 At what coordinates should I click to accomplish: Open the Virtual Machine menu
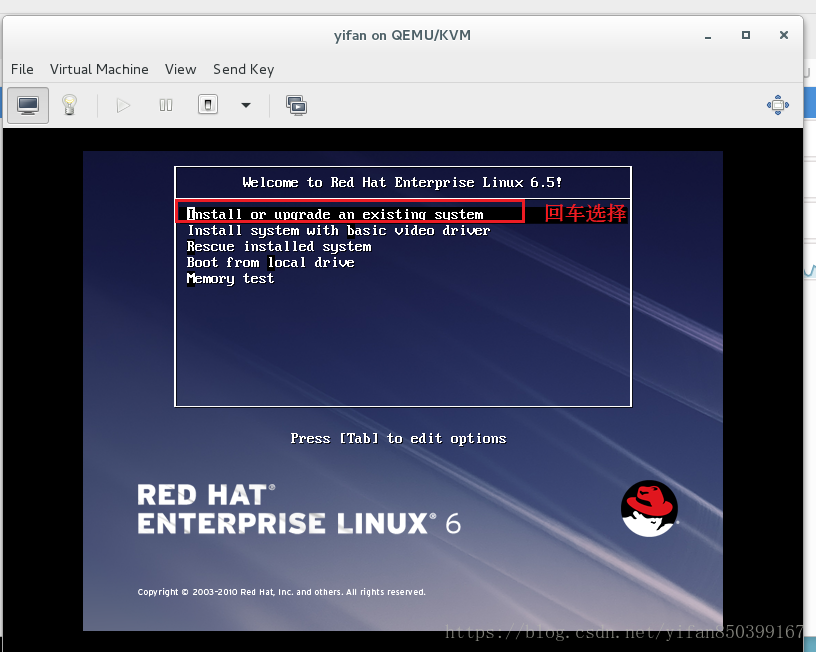99,69
